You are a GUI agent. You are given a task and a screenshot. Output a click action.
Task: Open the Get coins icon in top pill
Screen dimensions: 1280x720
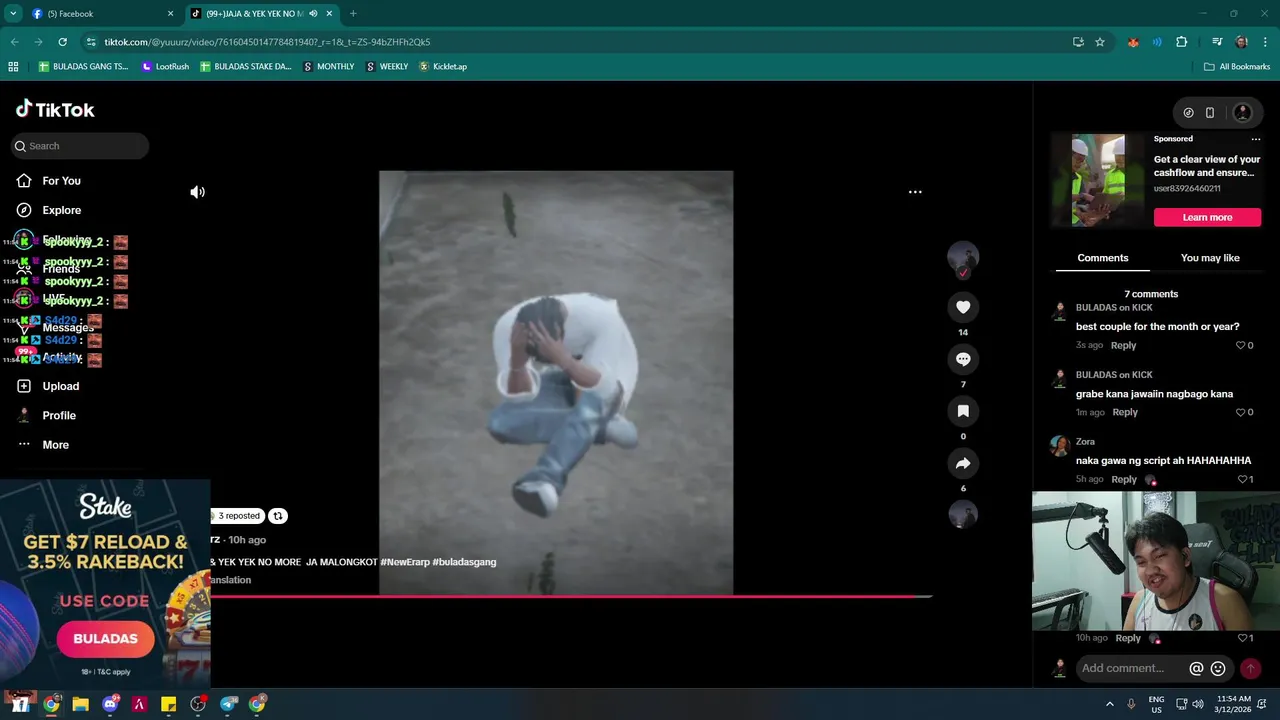click(x=1188, y=113)
